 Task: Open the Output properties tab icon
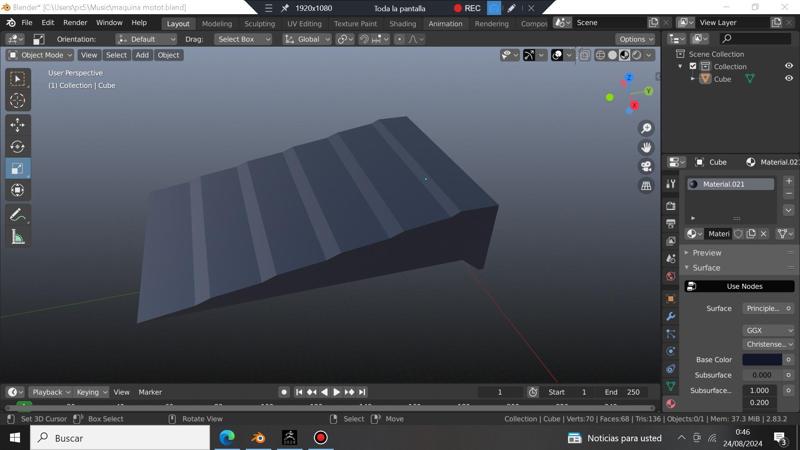click(671, 223)
